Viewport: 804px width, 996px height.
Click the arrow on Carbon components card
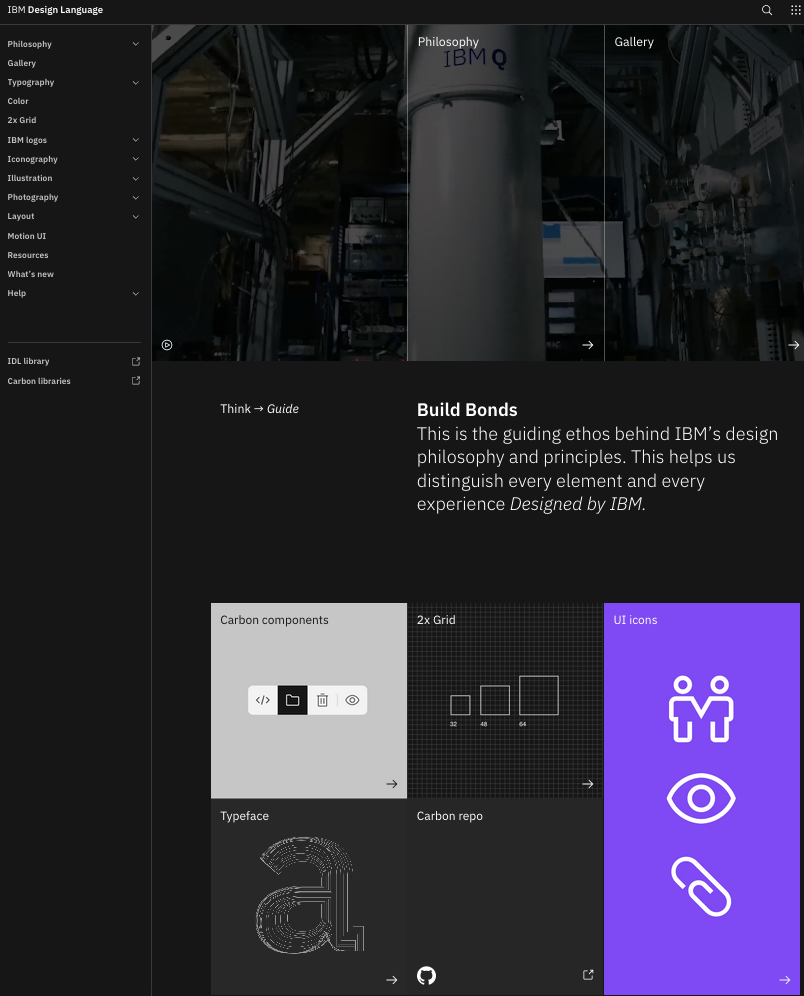pos(392,784)
